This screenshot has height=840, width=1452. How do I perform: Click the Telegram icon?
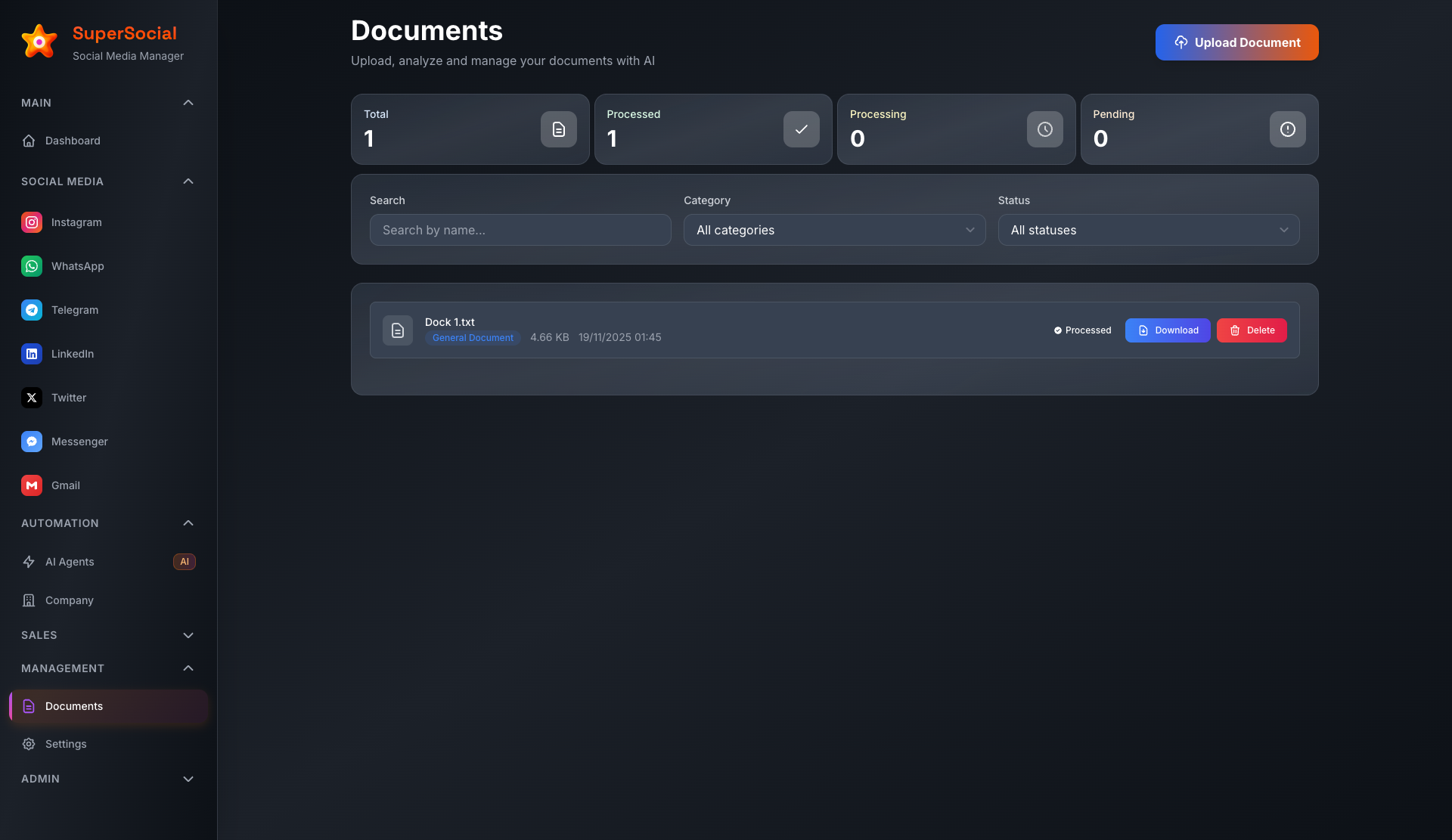(32, 310)
